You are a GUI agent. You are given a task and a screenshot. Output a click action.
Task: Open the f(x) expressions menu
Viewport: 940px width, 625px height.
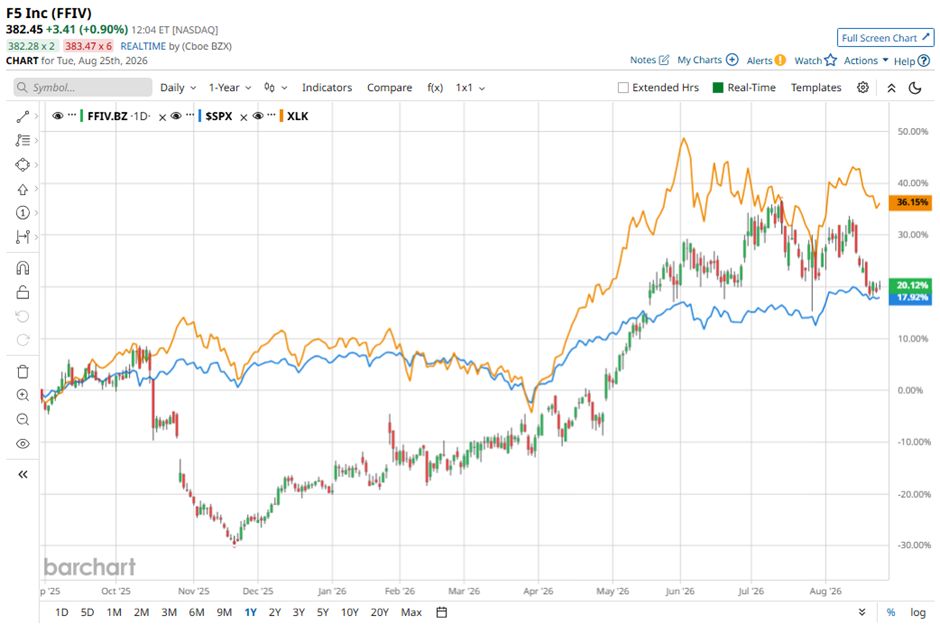[x=435, y=87]
